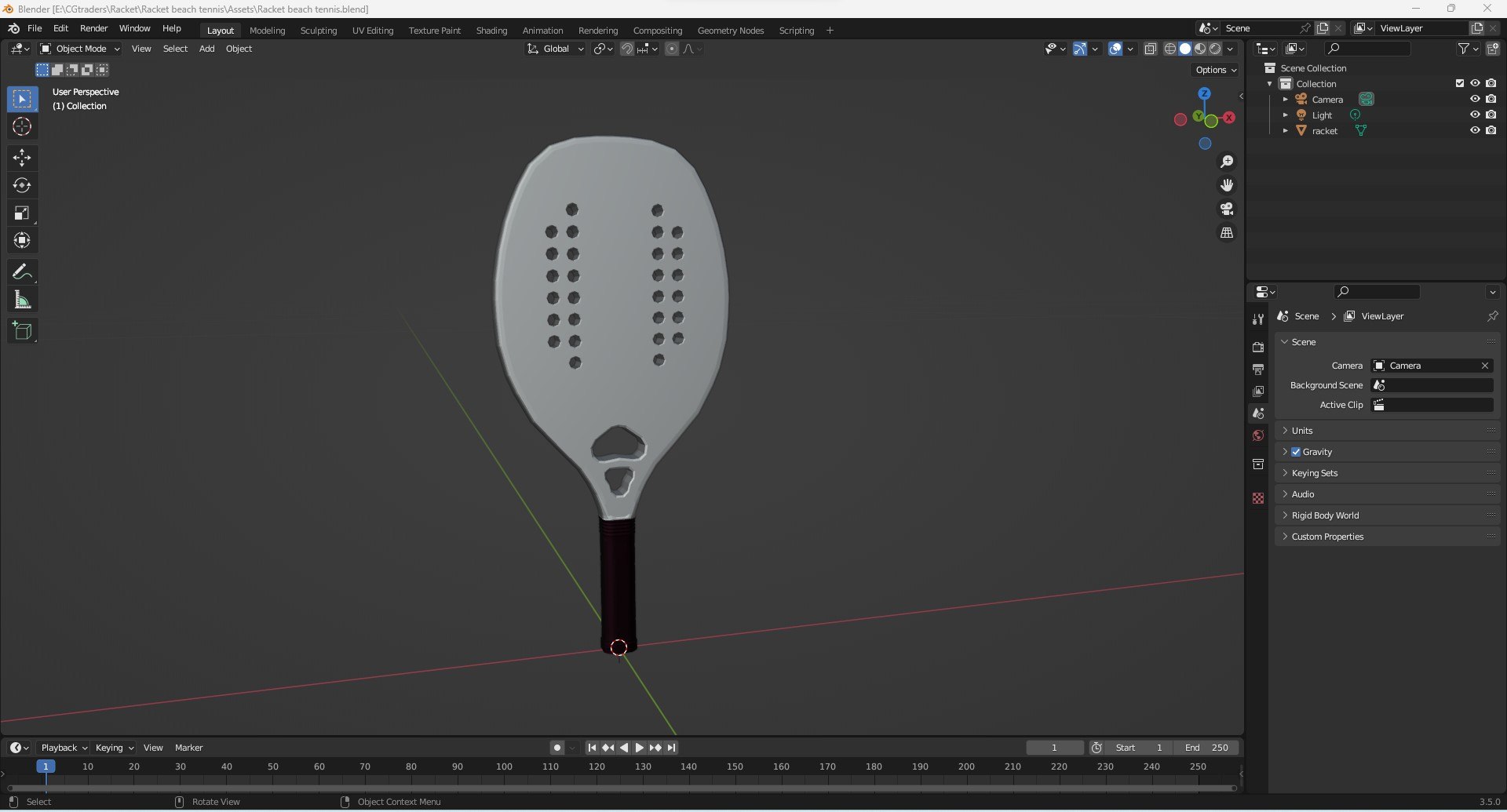Screen dimensions: 1507x812
Task: Open the View Layer properties tab
Action: (1258, 391)
